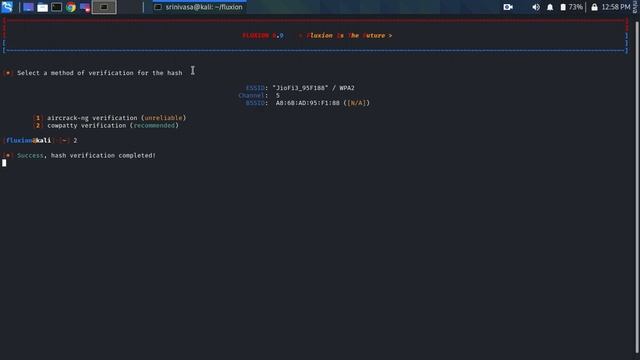Click the show desktop panel icon
Screen dimensions: 640x360
[28, 7]
